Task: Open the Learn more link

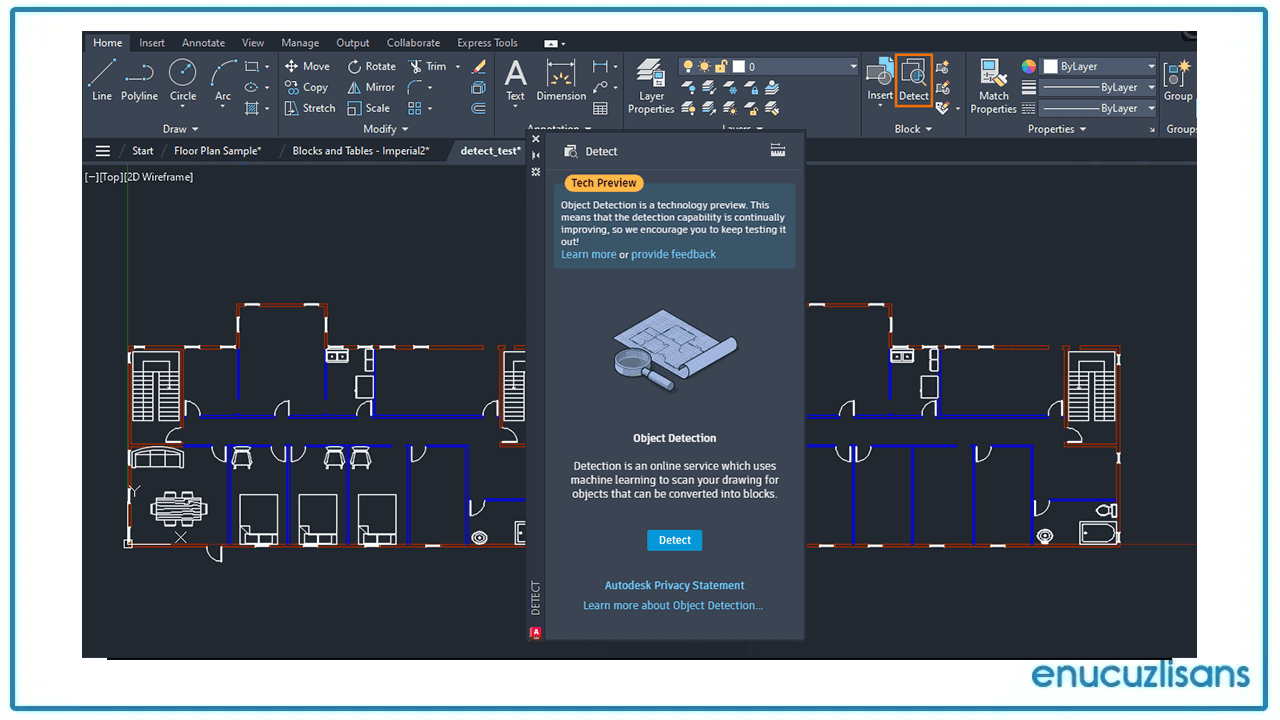Action: (588, 254)
